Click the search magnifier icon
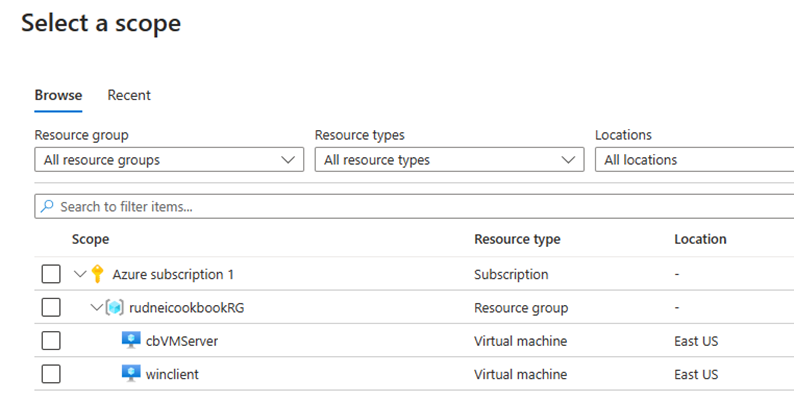 pyautogui.click(x=47, y=207)
